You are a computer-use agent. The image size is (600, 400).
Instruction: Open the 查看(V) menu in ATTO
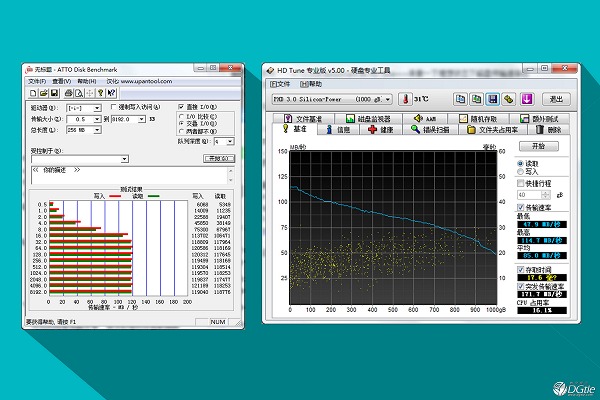(x=62, y=81)
